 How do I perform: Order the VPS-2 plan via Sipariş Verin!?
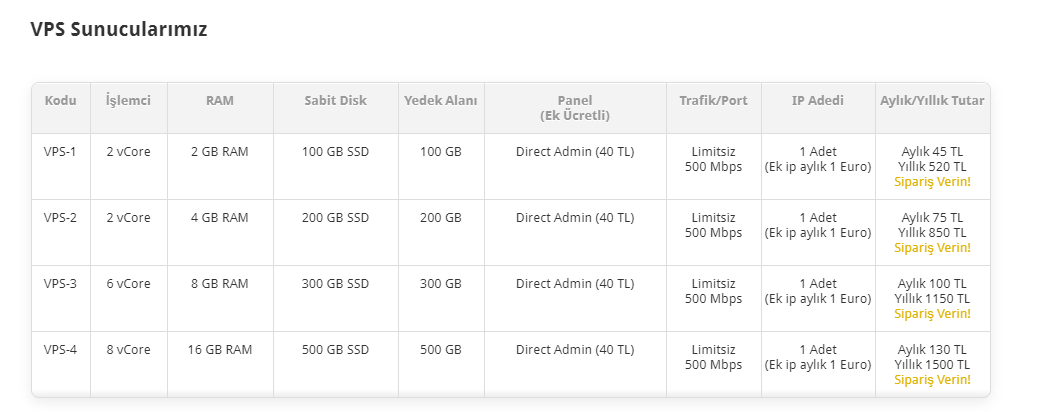coord(932,248)
